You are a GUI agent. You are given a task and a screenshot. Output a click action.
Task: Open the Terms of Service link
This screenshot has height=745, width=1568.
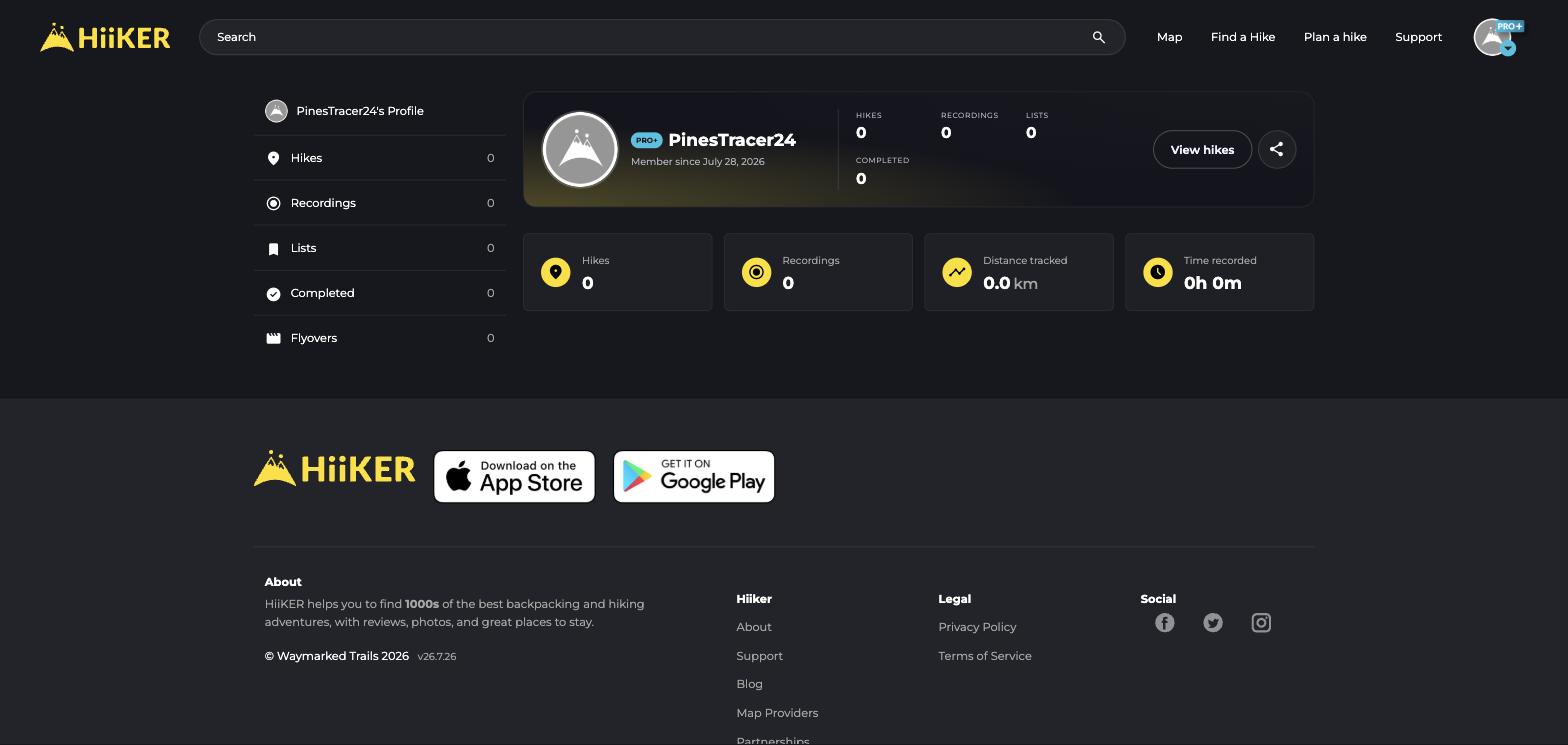tap(985, 656)
